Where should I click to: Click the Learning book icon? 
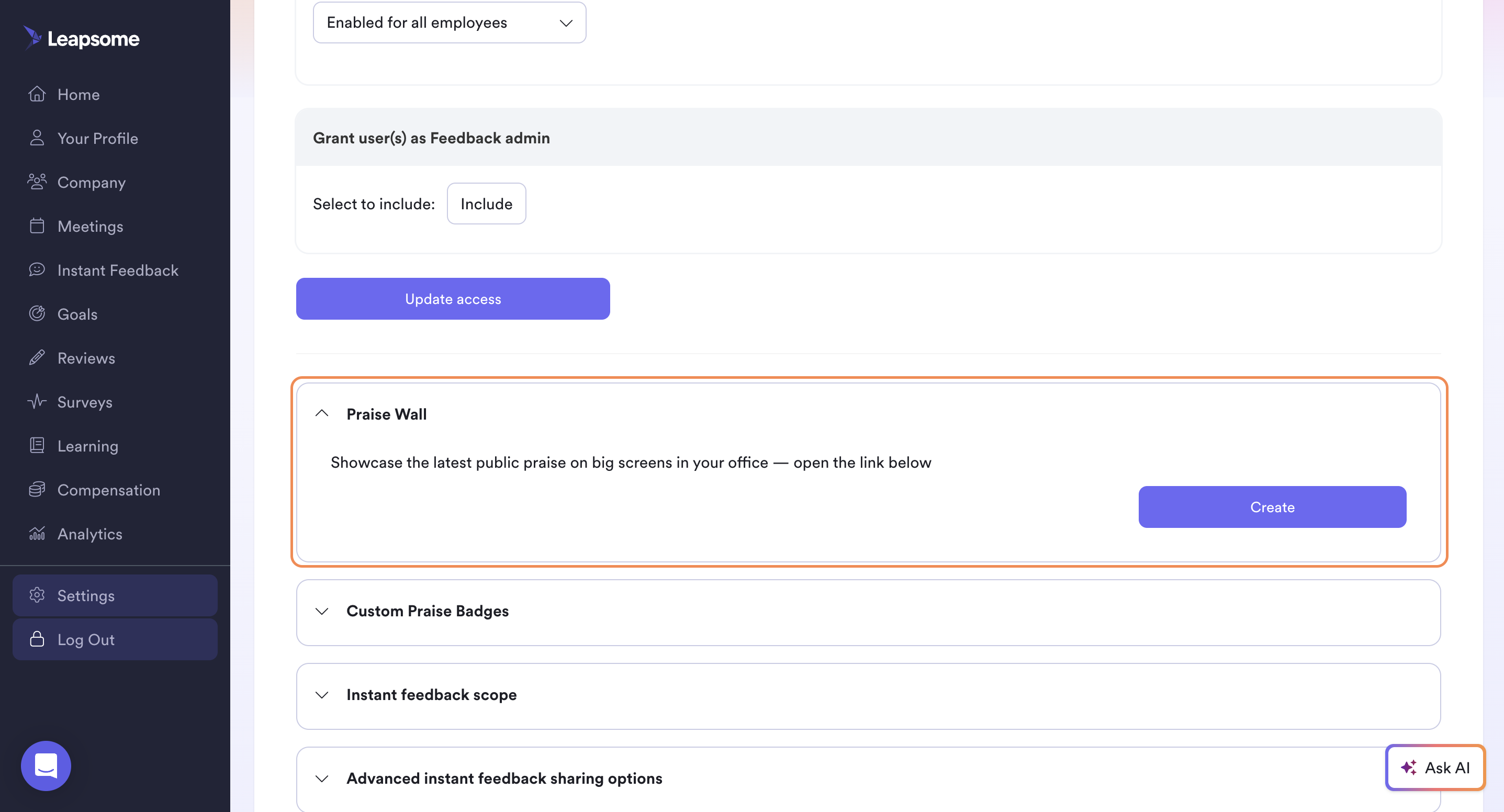click(37, 445)
